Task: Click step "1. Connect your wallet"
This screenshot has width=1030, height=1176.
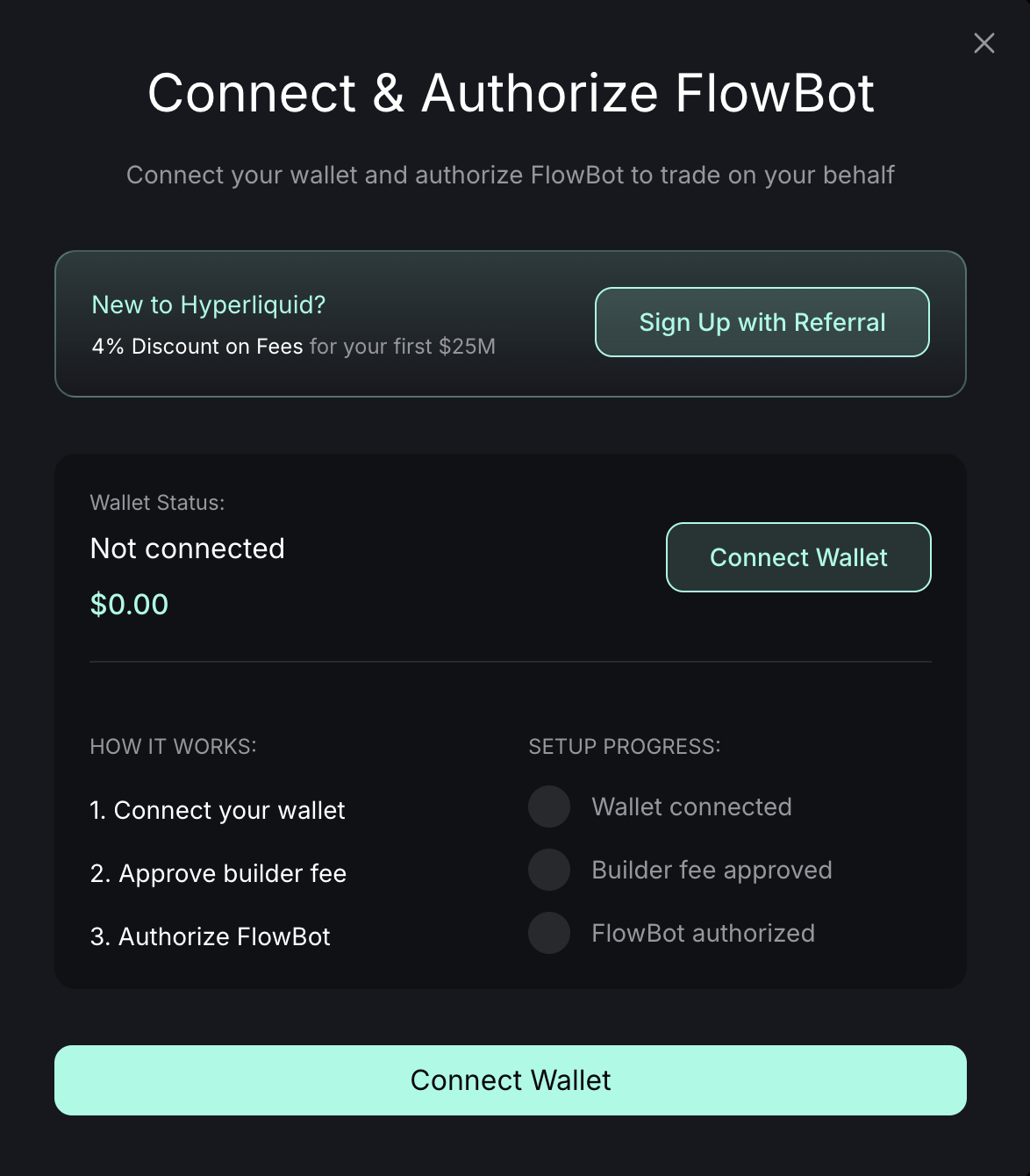Action: coord(218,810)
